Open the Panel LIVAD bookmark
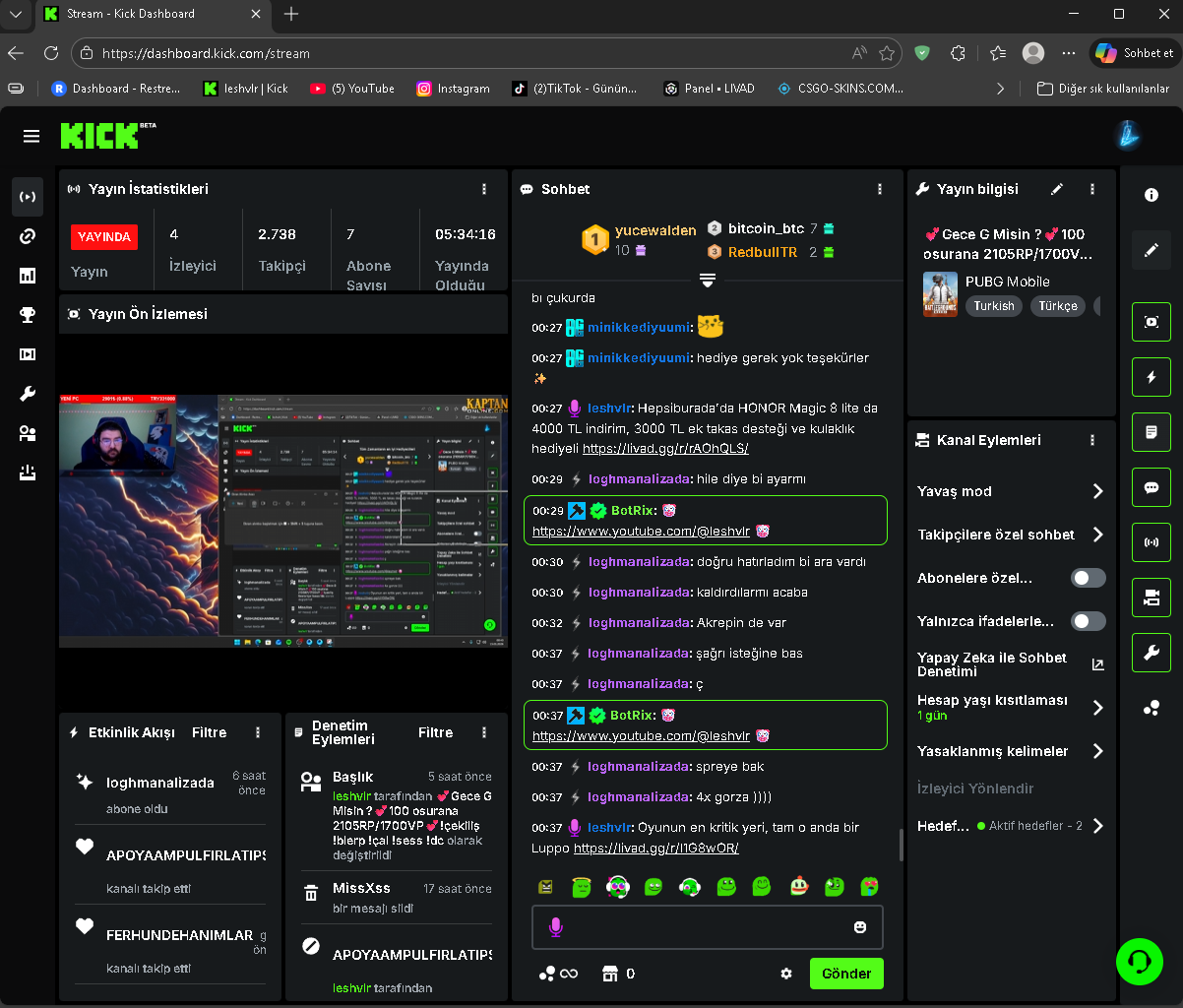This screenshot has height=1008, width=1183. [710, 89]
